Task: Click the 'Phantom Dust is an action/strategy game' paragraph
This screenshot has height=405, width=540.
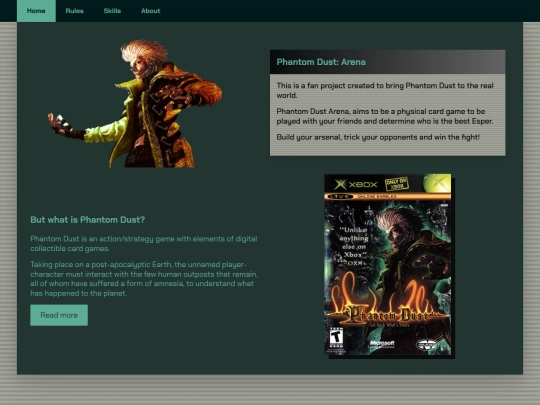Action: (x=144, y=243)
